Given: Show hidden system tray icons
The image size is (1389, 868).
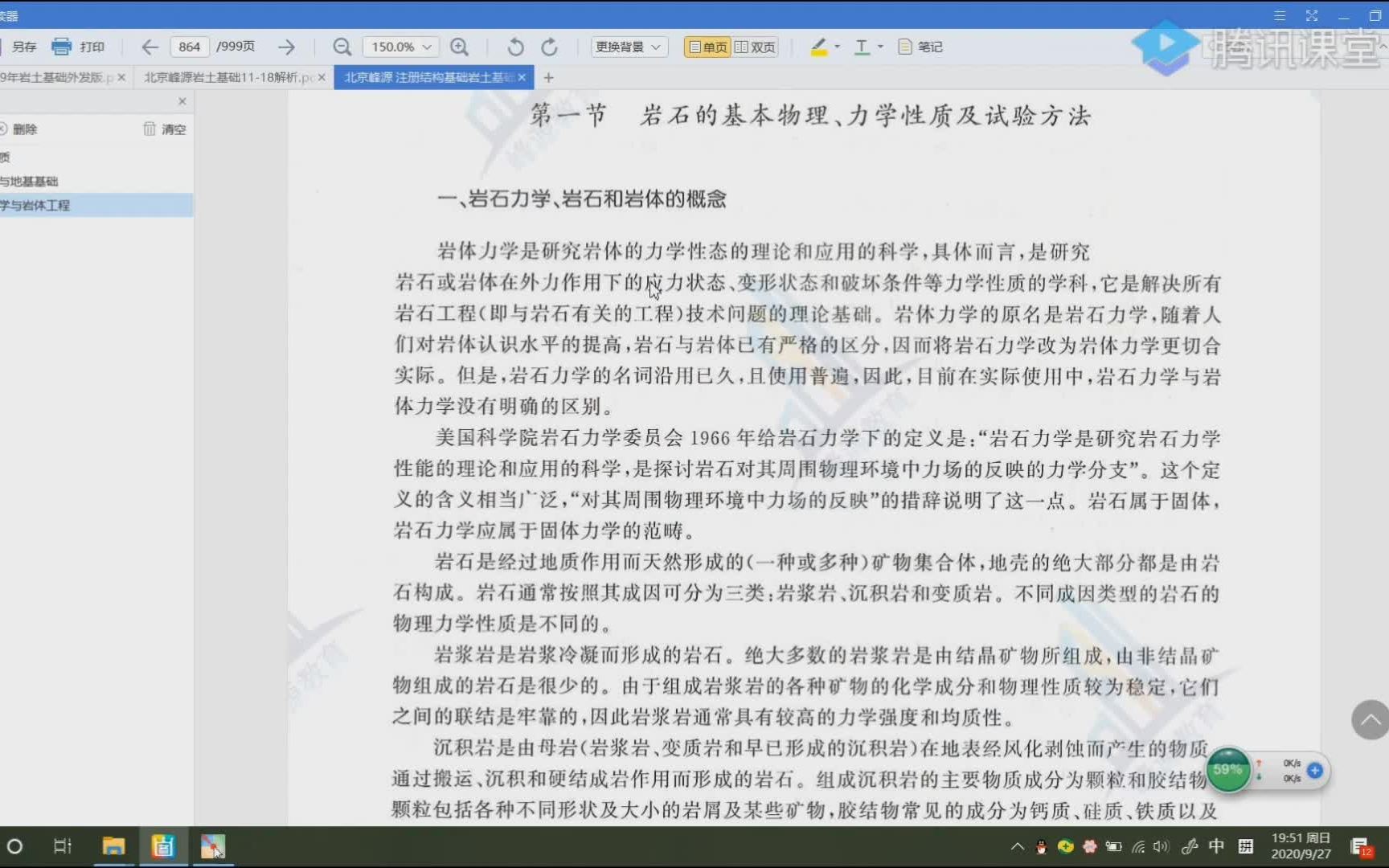Looking at the screenshot, I should (1017, 846).
